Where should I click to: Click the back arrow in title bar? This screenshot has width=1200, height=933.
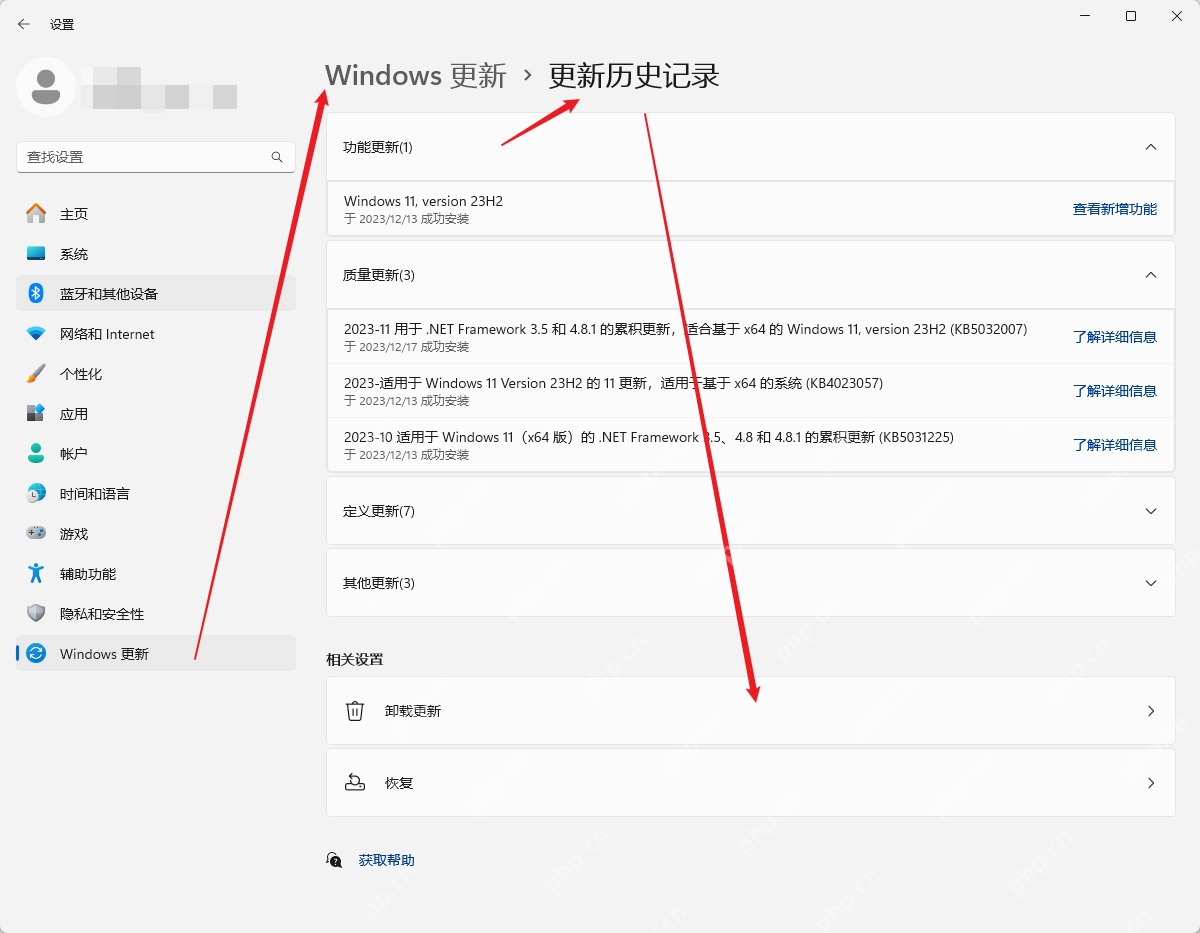pos(24,24)
